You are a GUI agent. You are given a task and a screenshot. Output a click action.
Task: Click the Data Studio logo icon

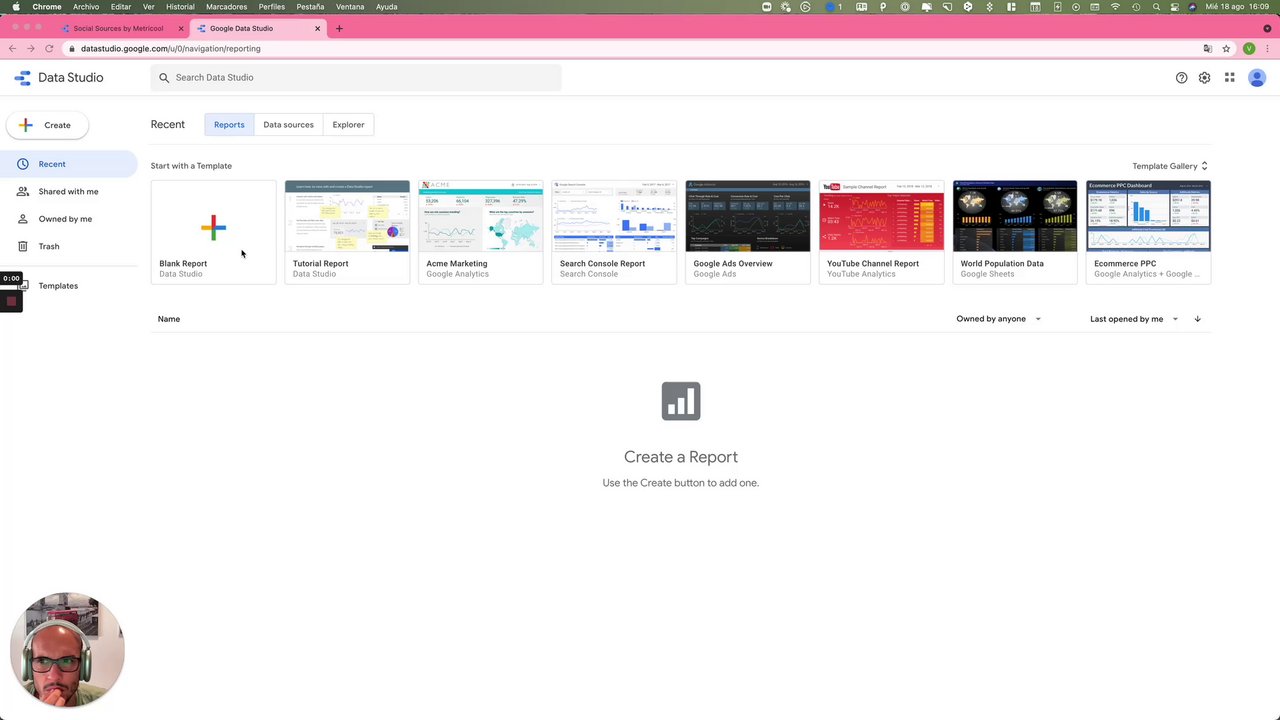[23, 77]
